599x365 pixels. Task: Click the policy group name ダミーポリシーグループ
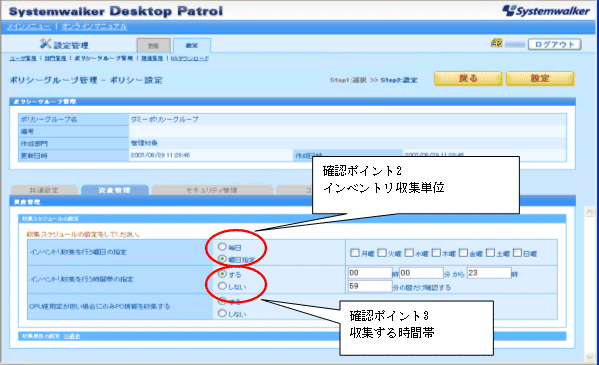[x=164, y=119]
